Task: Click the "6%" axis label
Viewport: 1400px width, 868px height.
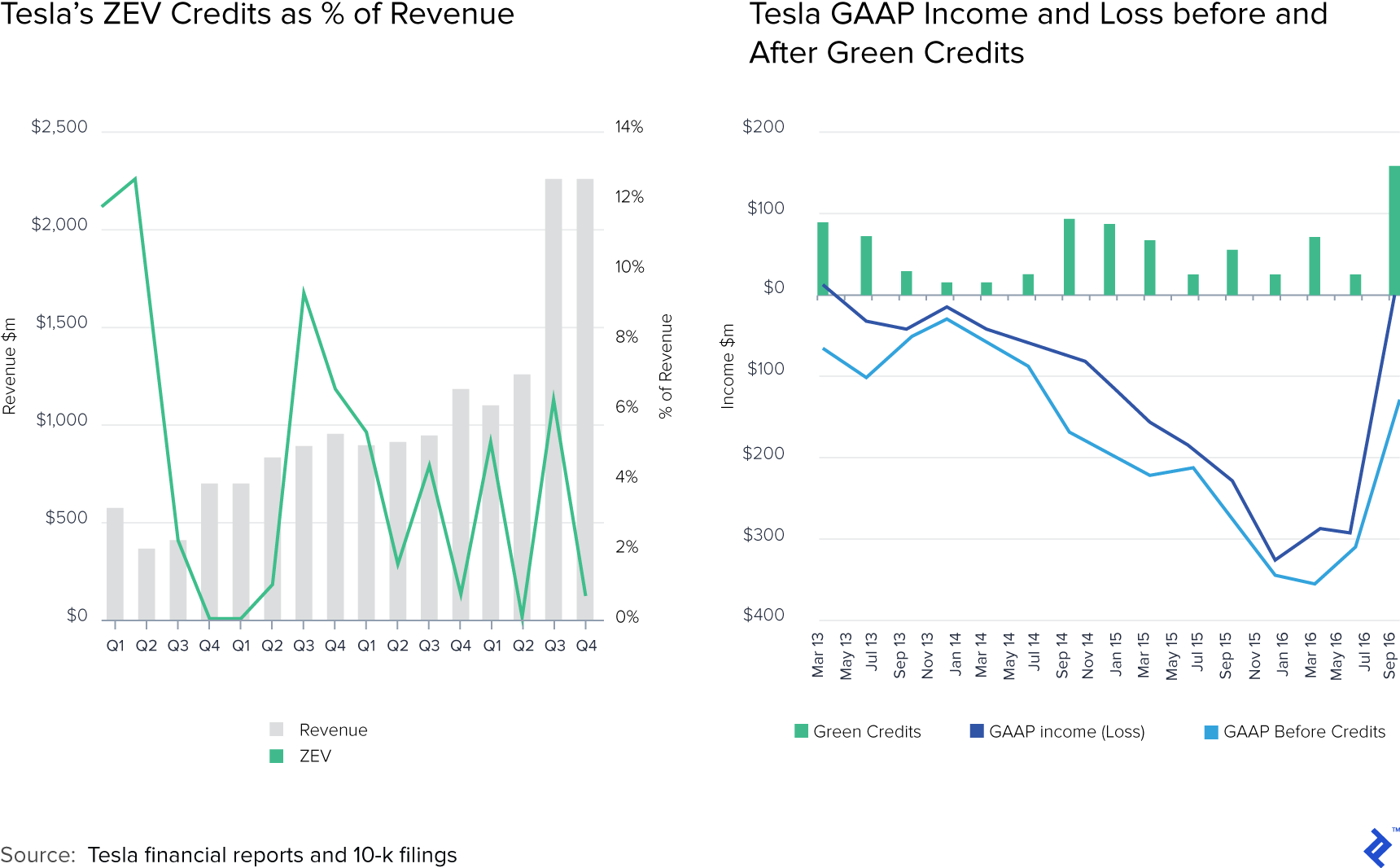Action: tap(627, 407)
